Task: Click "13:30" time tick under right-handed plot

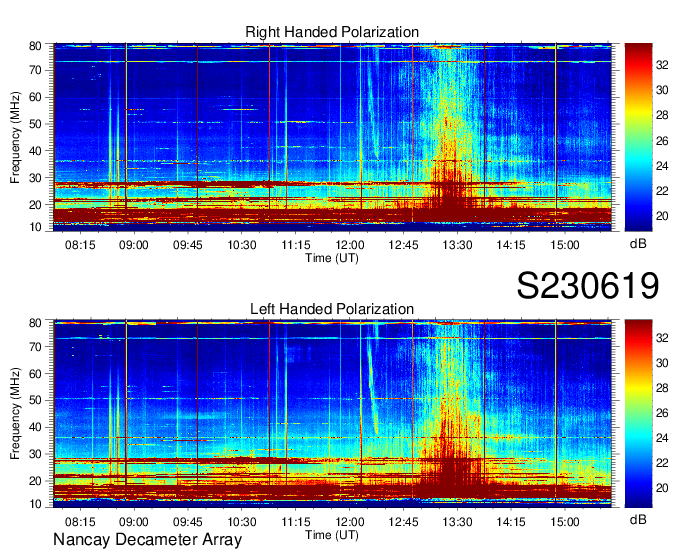Action: 457,245
